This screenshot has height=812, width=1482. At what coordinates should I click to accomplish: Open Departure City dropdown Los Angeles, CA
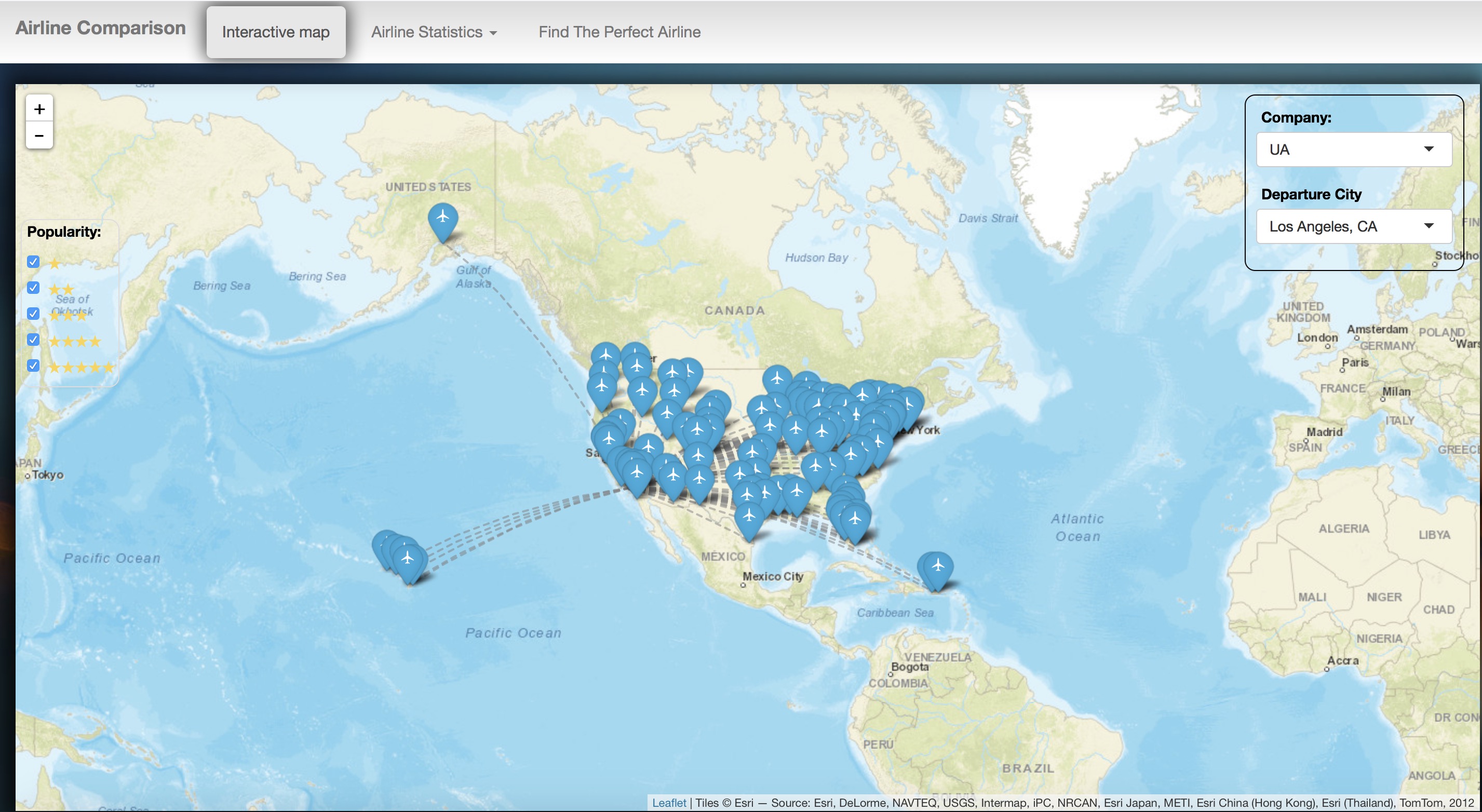1353,226
